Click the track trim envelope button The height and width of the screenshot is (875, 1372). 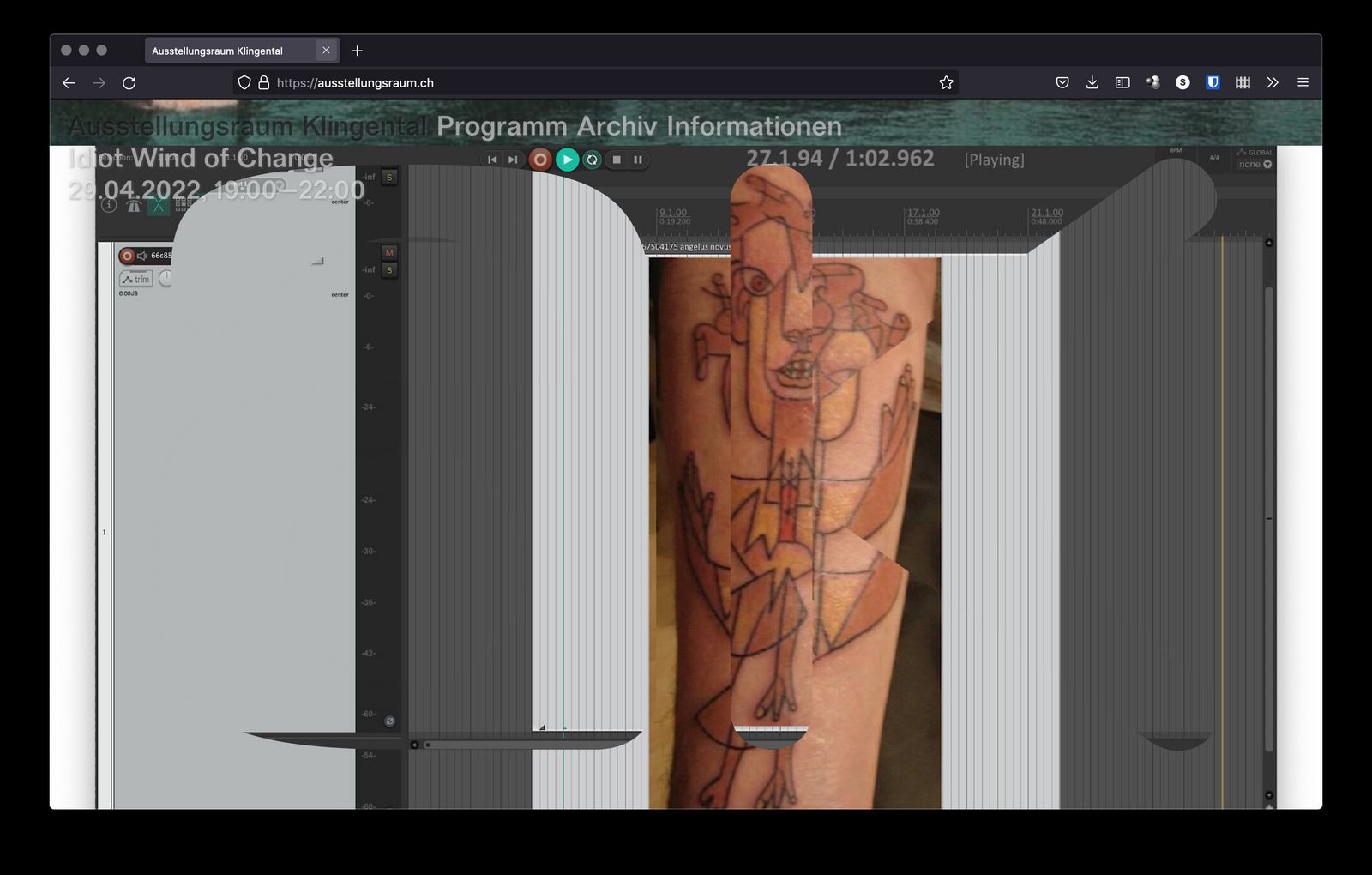[x=135, y=279]
